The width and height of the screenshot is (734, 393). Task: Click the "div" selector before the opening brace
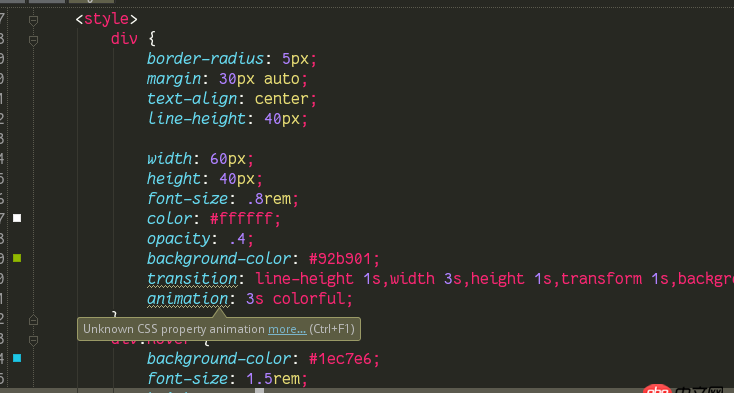click(124, 39)
